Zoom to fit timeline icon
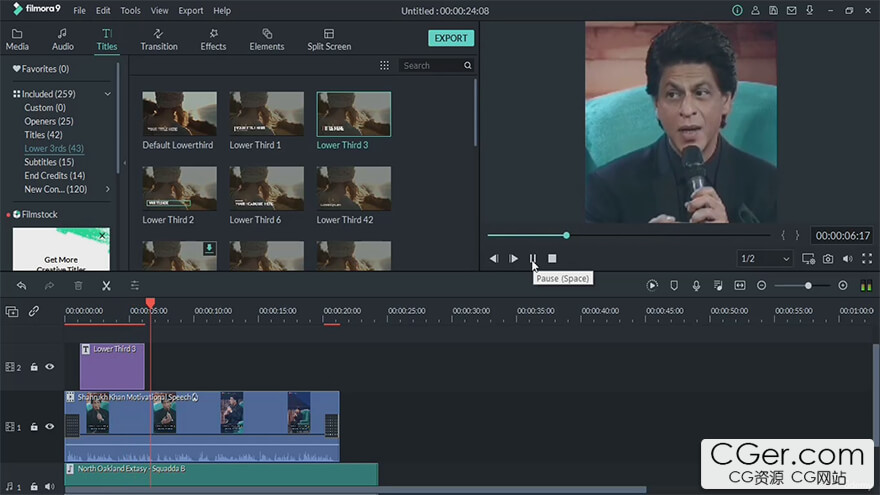Image resolution: width=880 pixels, height=495 pixels. tap(740, 286)
